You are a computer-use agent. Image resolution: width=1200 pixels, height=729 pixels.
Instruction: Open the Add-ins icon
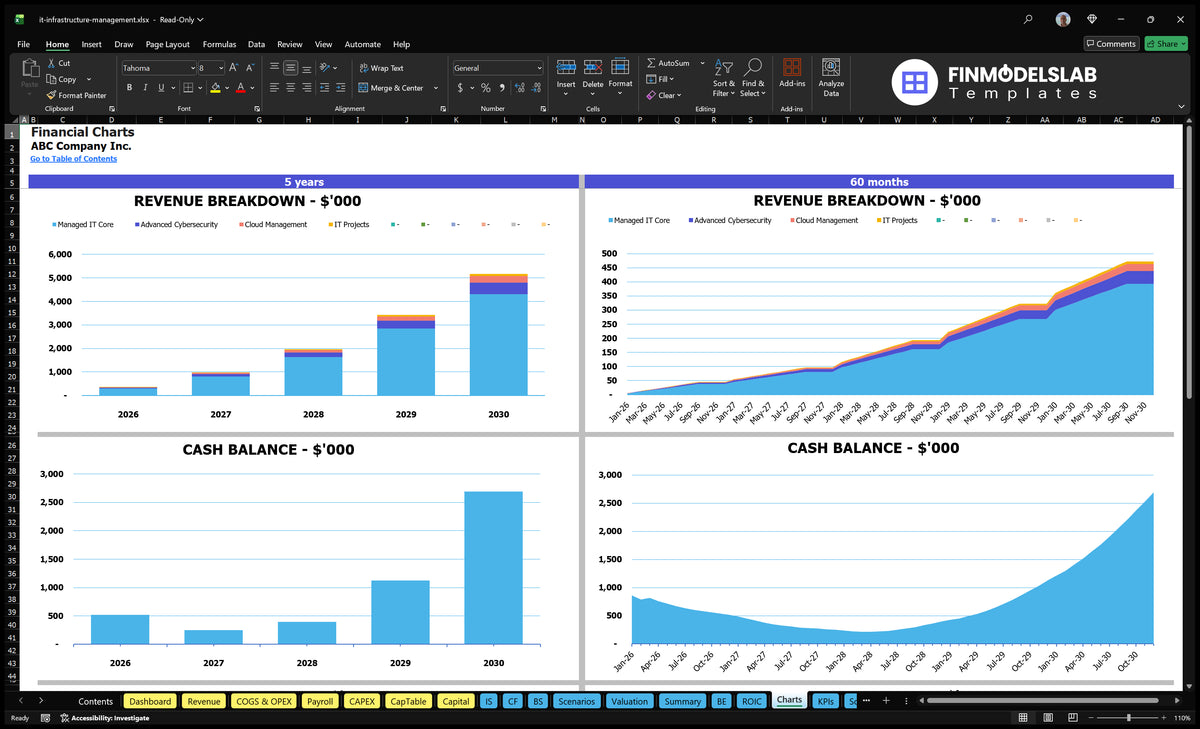[792, 67]
